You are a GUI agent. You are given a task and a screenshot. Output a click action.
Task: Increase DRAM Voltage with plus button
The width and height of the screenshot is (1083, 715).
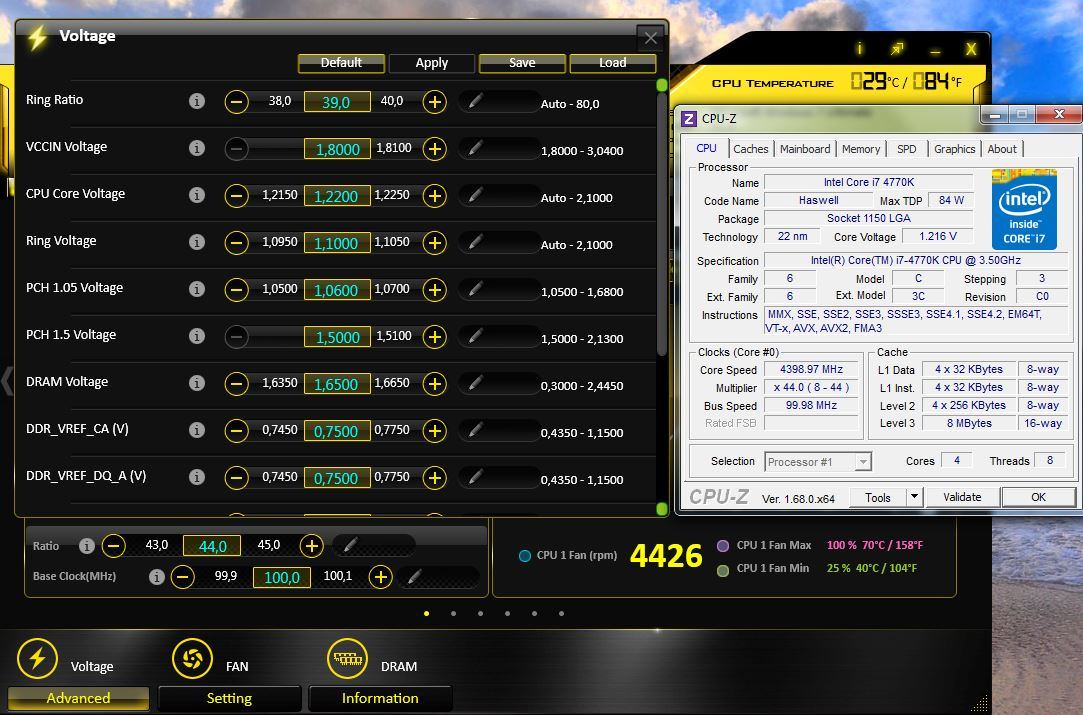coord(434,384)
